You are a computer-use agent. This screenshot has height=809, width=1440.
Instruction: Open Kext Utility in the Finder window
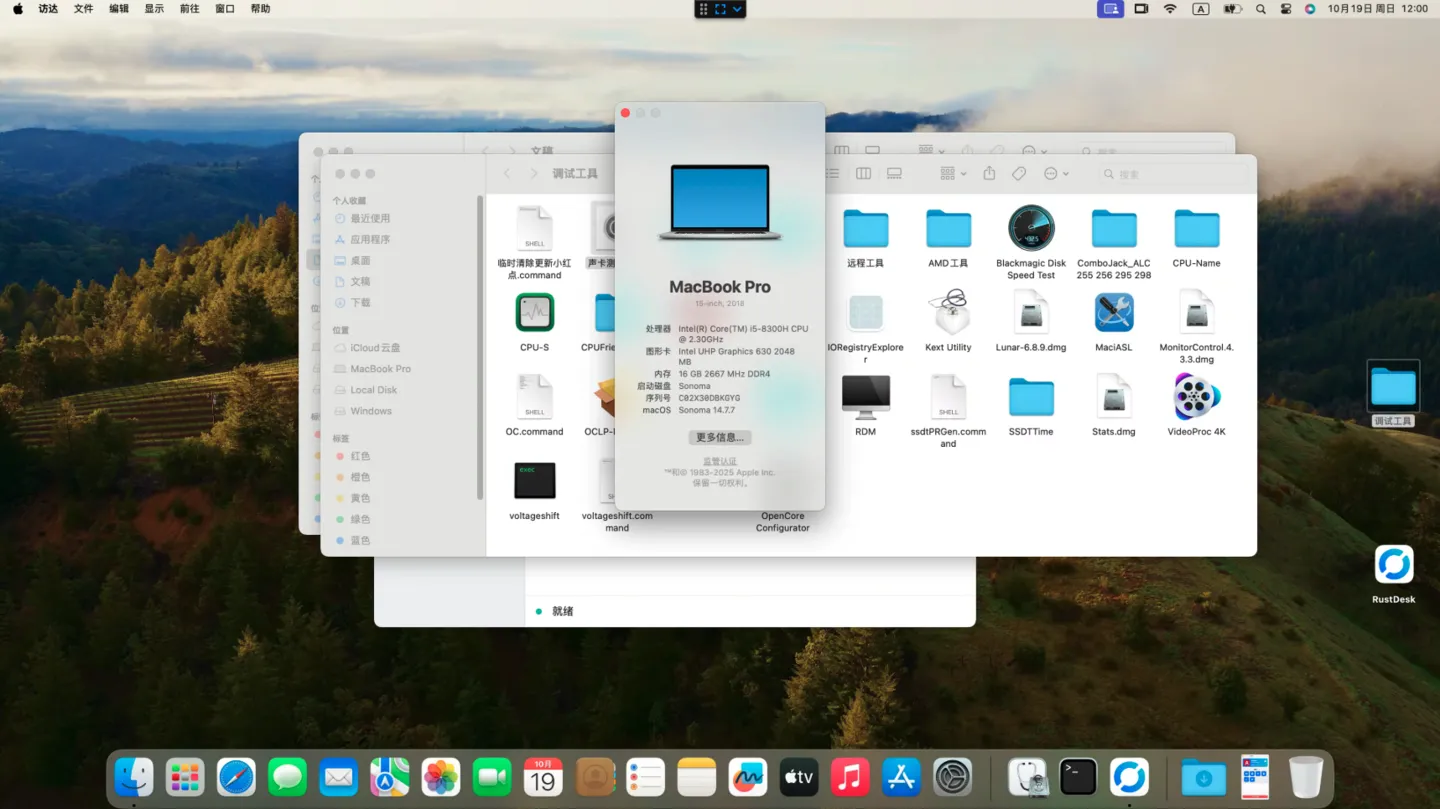948,314
